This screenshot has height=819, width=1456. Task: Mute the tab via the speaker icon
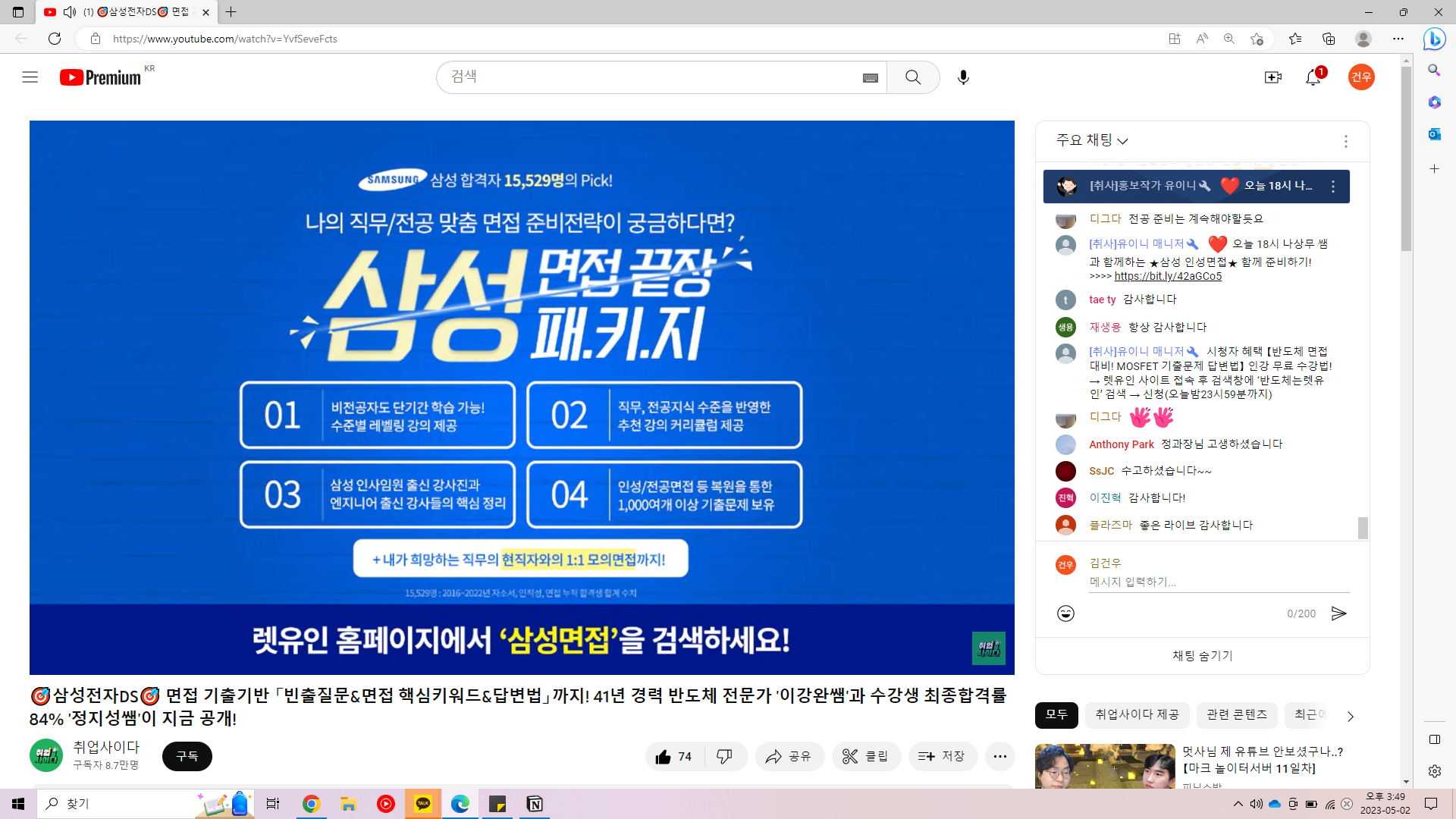[70, 12]
